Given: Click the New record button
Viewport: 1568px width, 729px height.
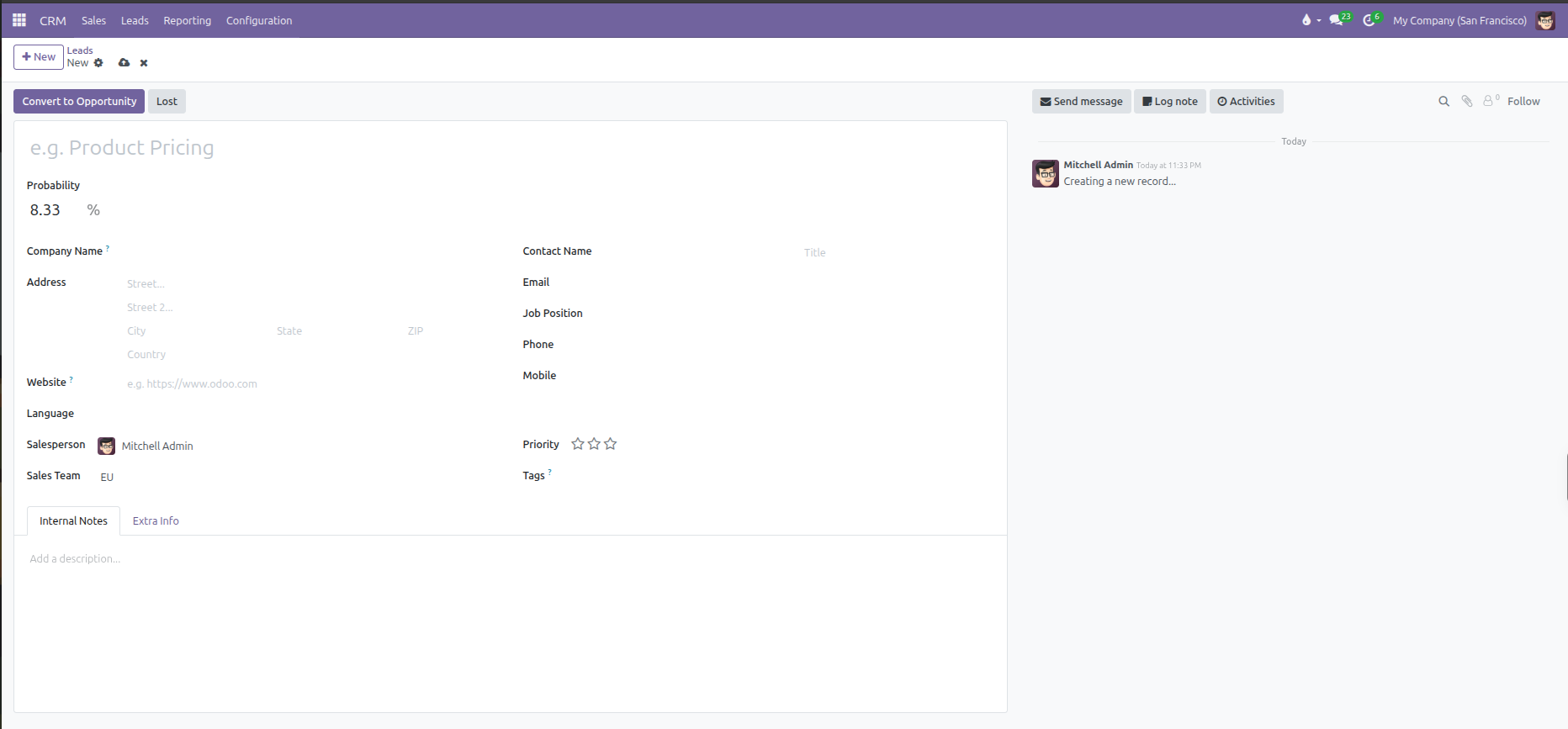Looking at the screenshot, I should 39,57.
